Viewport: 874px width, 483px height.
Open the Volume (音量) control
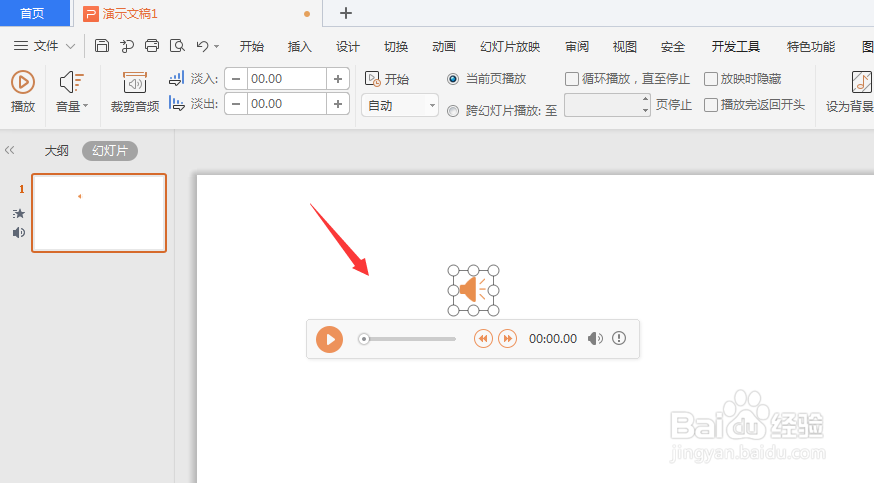(72, 92)
